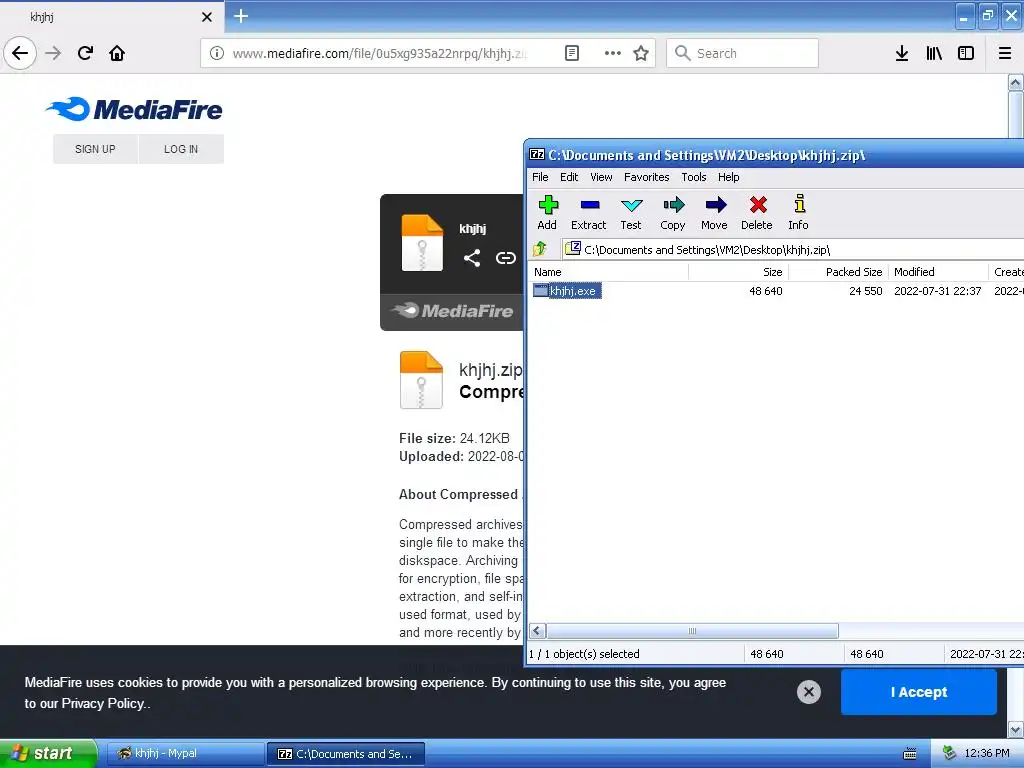Bookmark this page with the star icon

coord(641,53)
